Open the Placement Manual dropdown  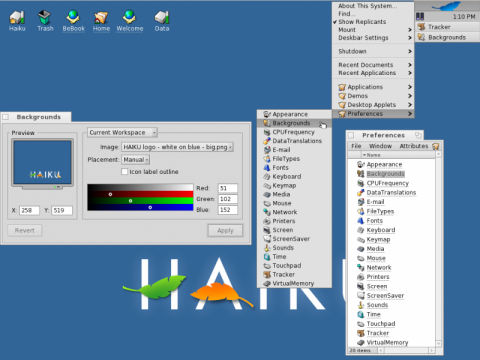coord(135,160)
